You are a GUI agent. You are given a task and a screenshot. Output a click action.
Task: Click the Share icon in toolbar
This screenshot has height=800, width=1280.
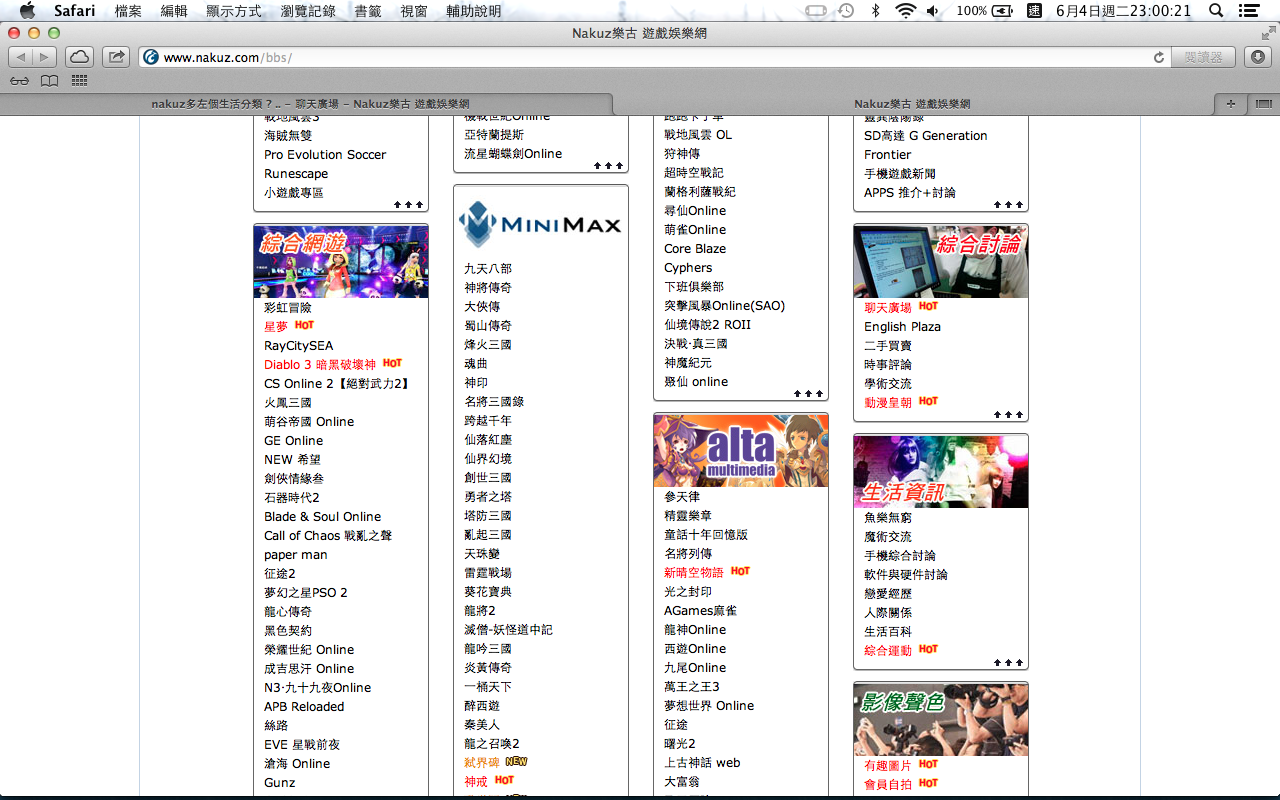point(116,57)
